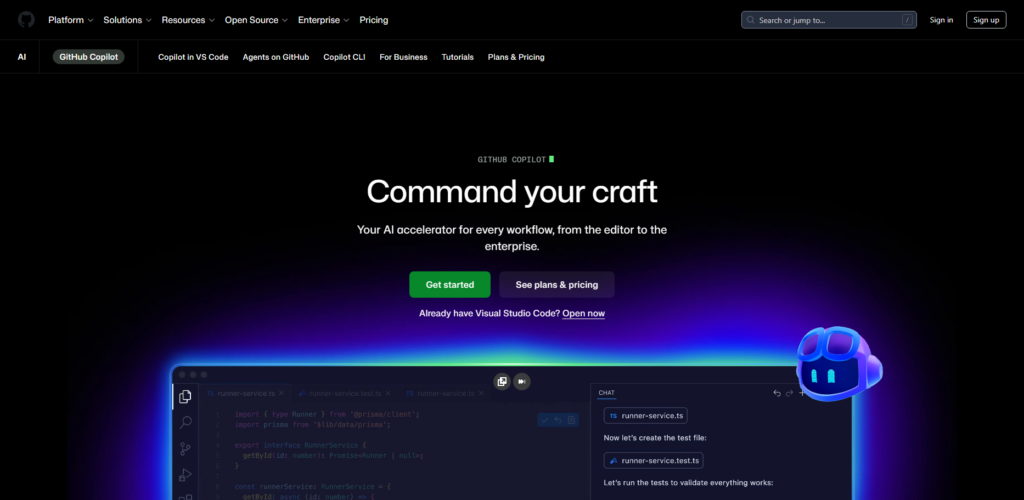The width and height of the screenshot is (1024, 500).
Task: Open the Run and Debug icon in the sidebar
Action: pos(185,475)
